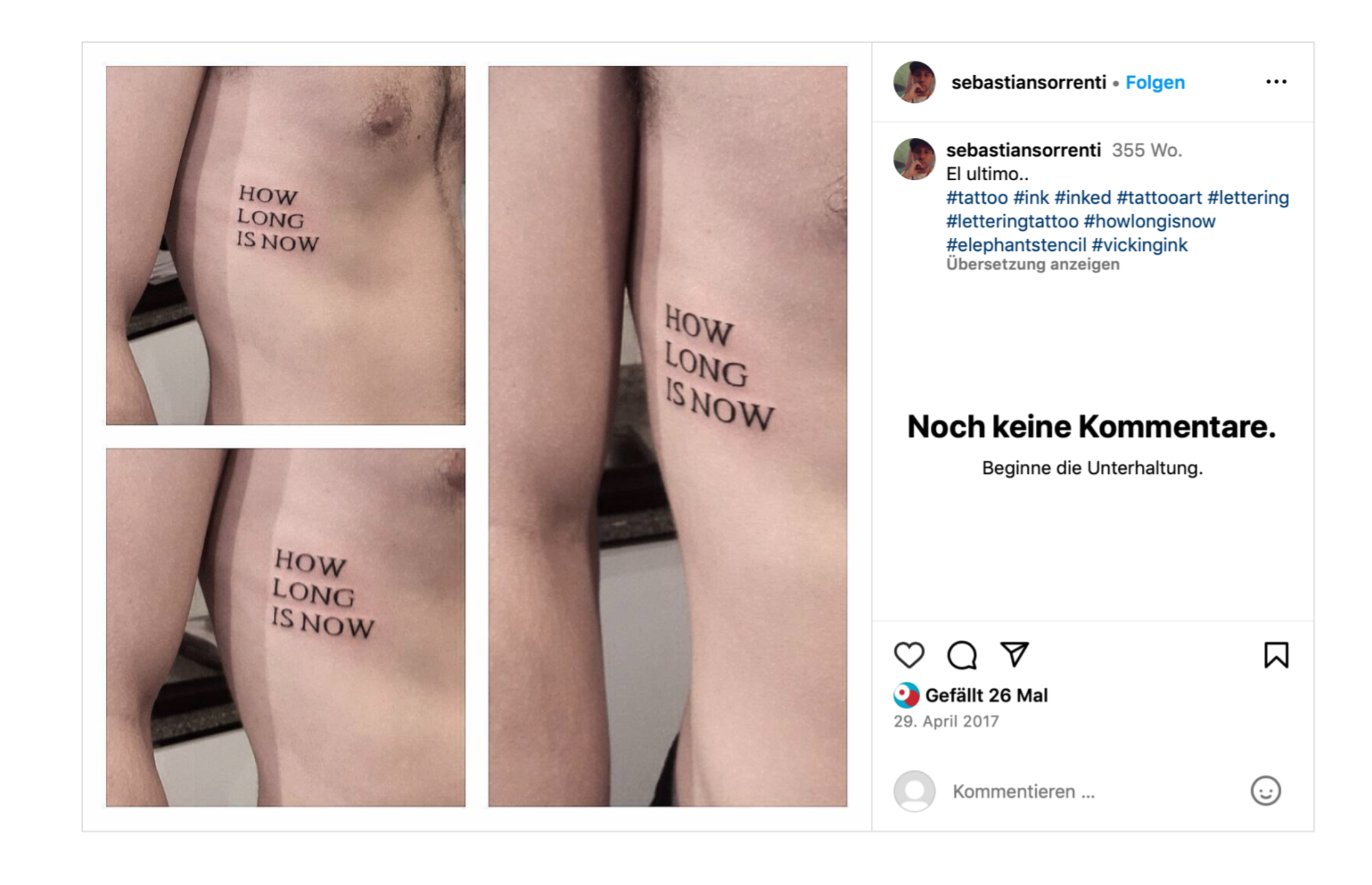This screenshot has height=885, width=1372.
Task: Show translation with Übersetzung anzeigen
Action: click(x=1032, y=264)
